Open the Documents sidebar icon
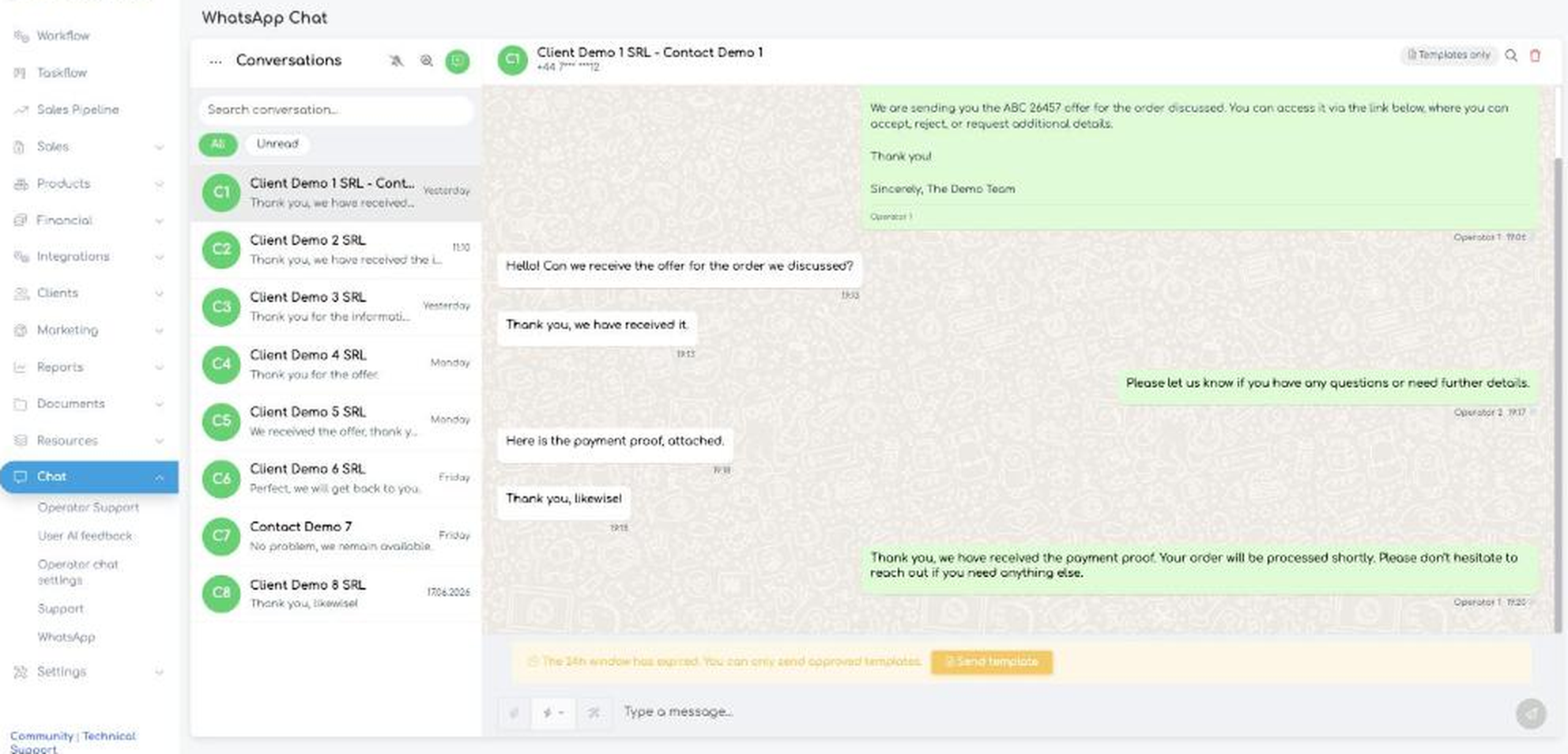 21,404
